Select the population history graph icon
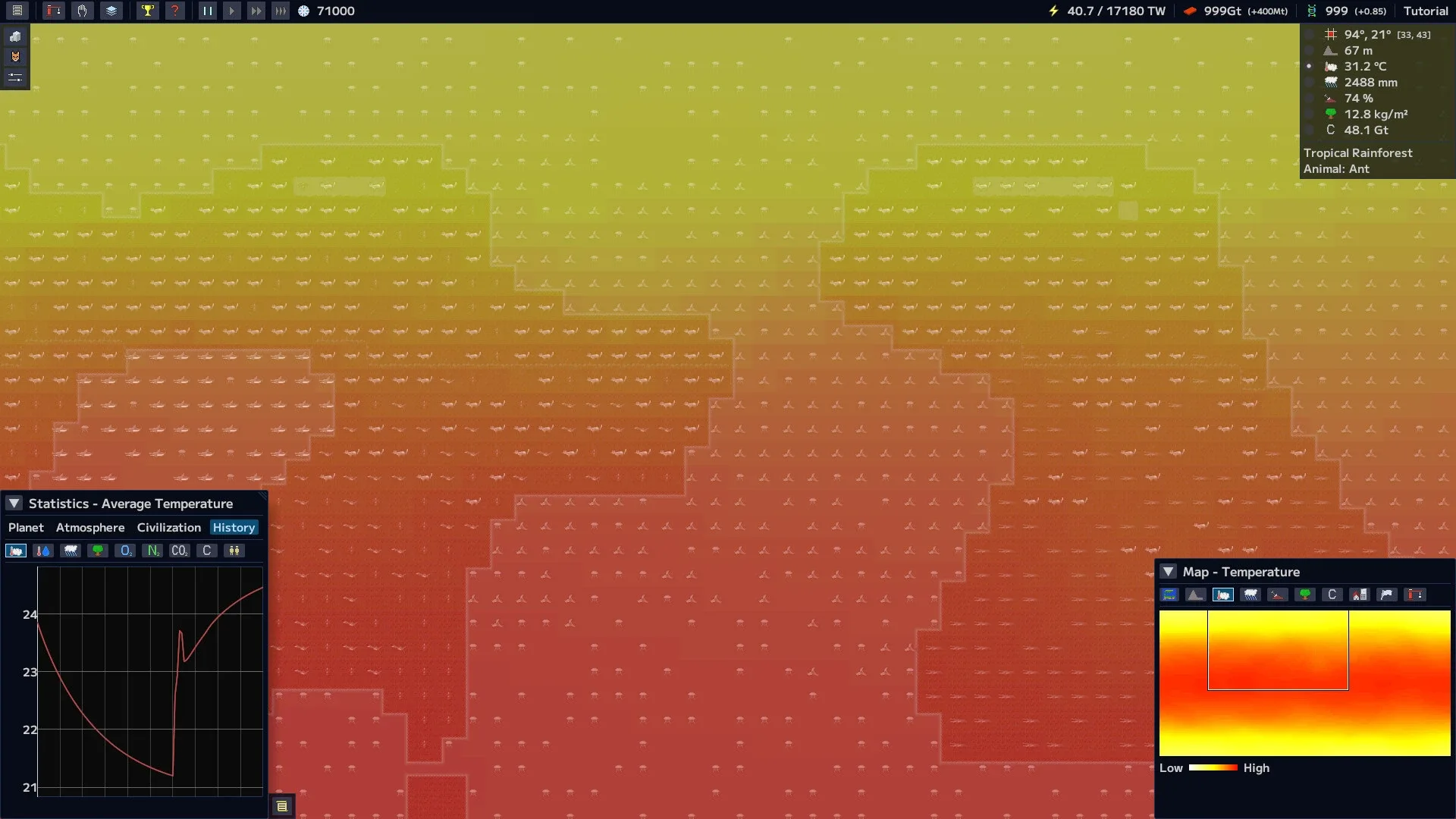The image size is (1456, 819). click(234, 551)
